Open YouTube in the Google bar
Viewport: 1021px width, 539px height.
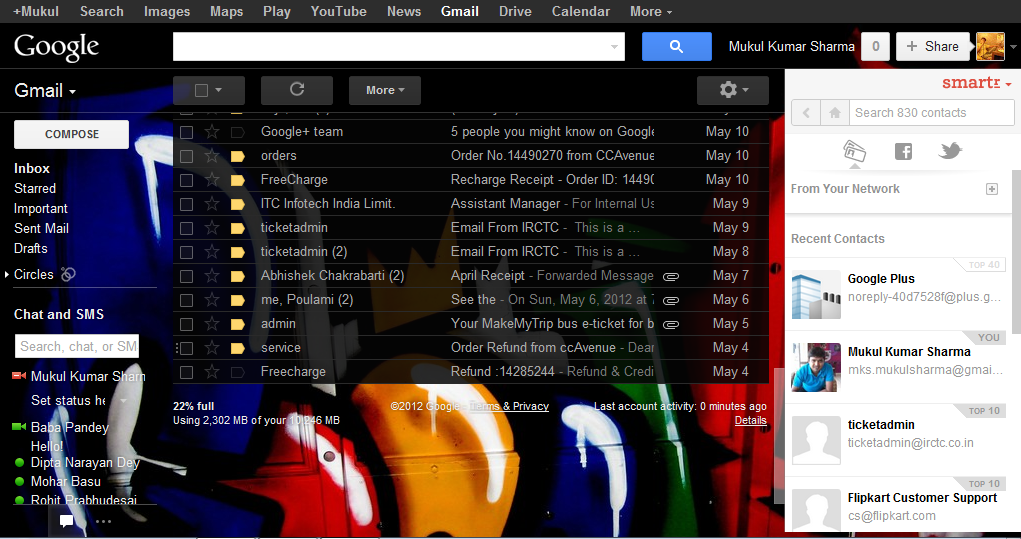click(339, 11)
